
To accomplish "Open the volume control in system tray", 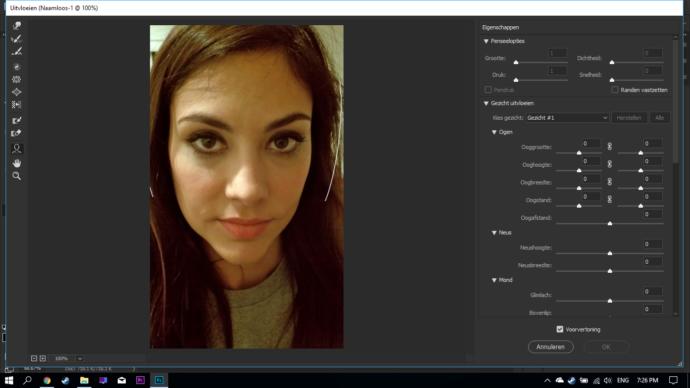I will coord(608,381).
